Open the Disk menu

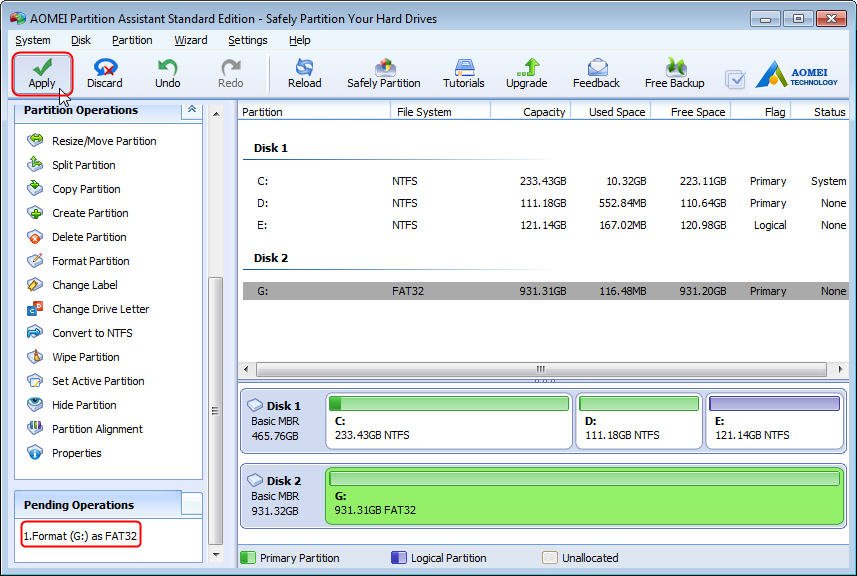click(x=81, y=40)
